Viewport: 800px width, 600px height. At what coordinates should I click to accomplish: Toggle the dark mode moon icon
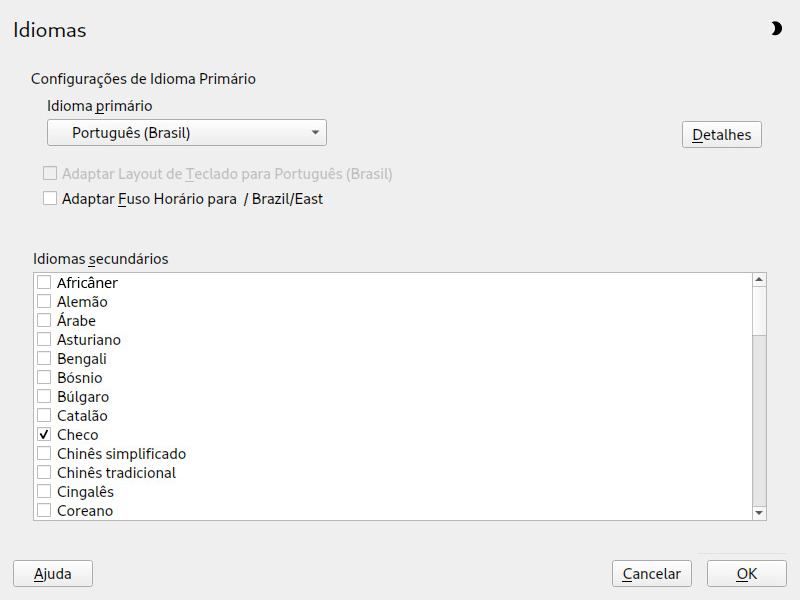coord(776,29)
